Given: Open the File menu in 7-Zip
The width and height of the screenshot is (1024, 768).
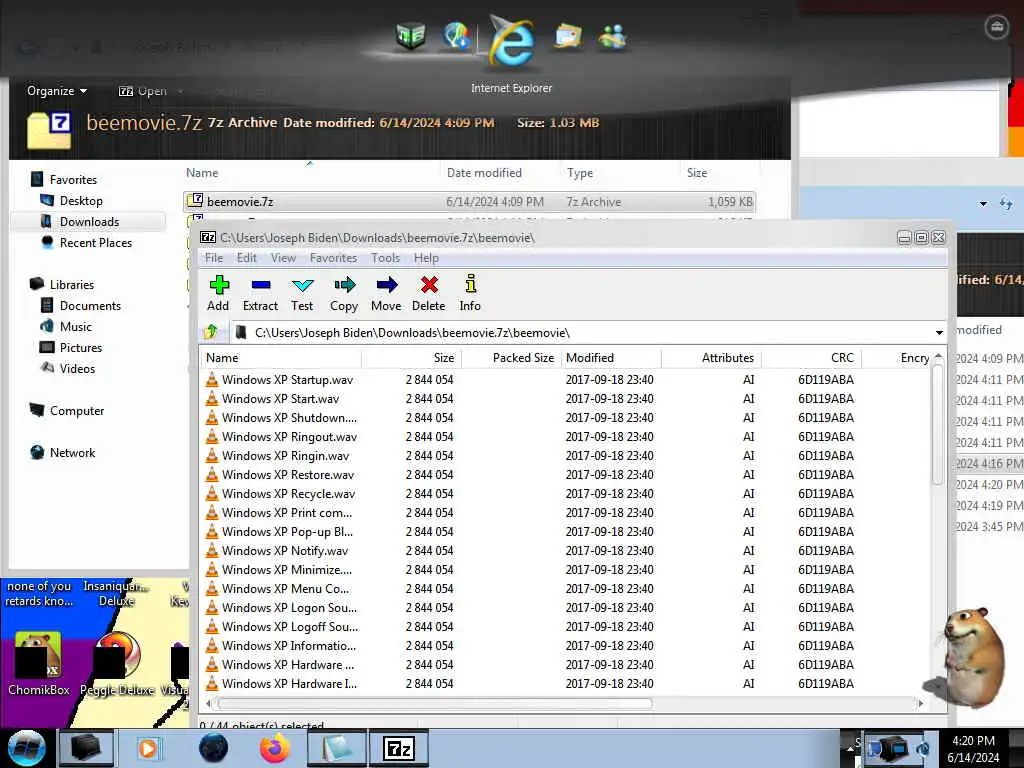Looking at the screenshot, I should 214,258.
